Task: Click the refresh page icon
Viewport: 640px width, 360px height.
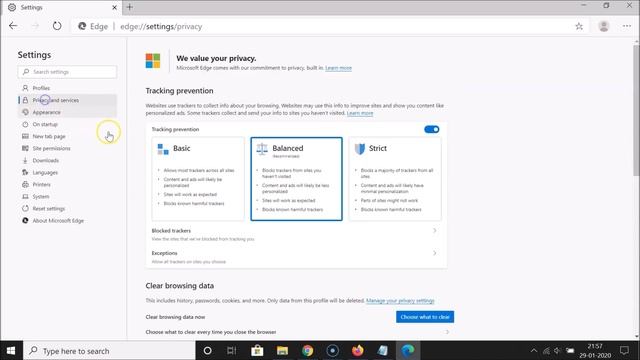Action: coord(57,26)
